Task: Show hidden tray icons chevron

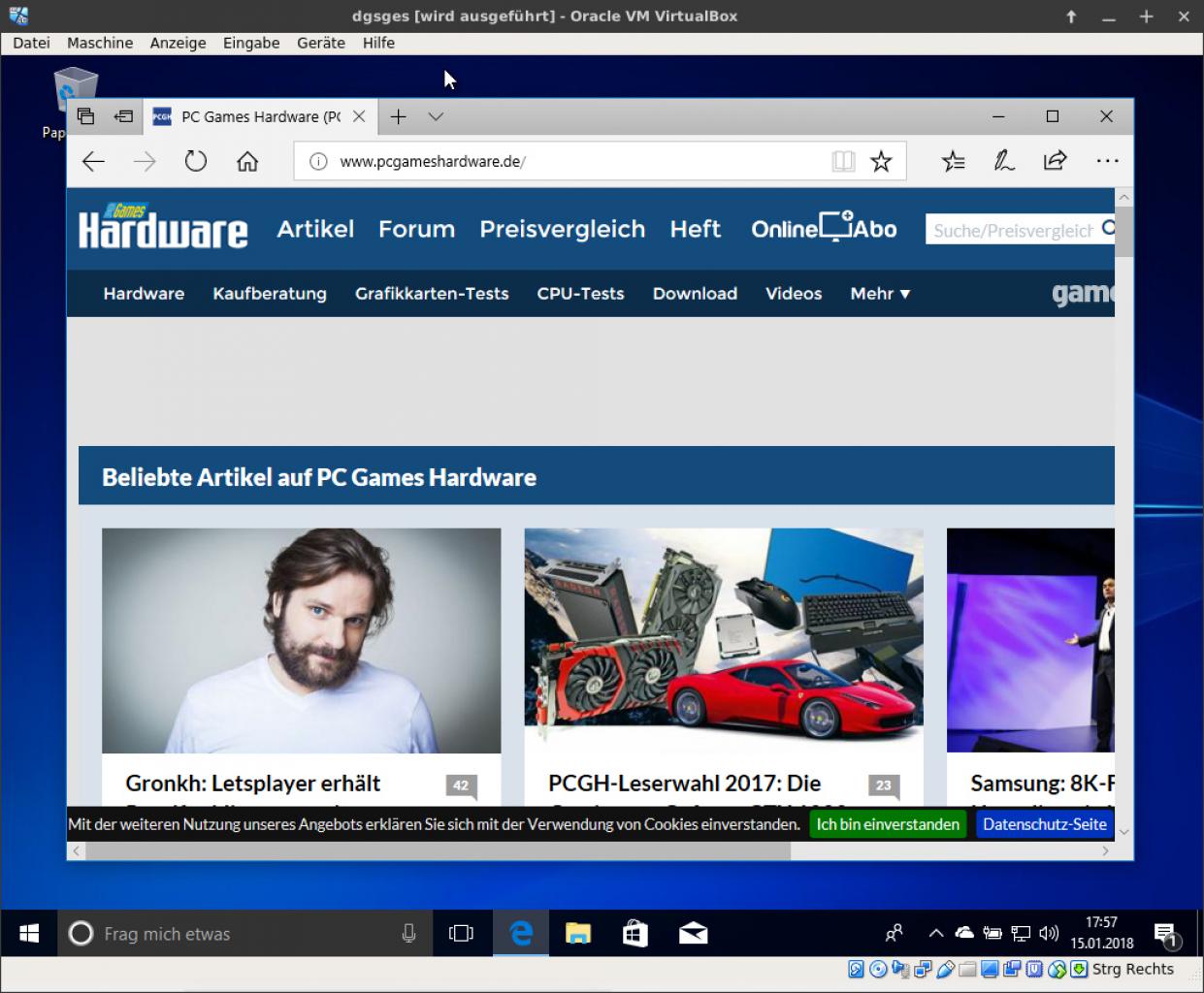Action: (935, 933)
